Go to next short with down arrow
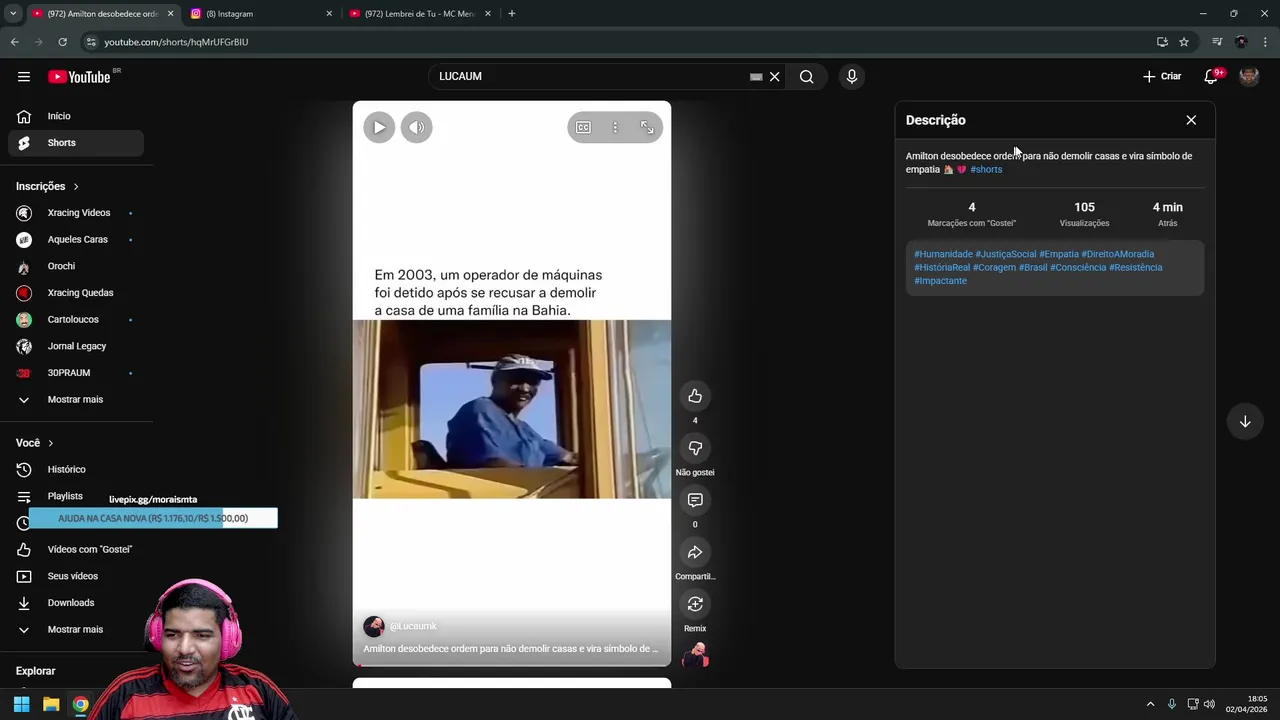Image resolution: width=1280 pixels, height=720 pixels. coord(1245,422)
